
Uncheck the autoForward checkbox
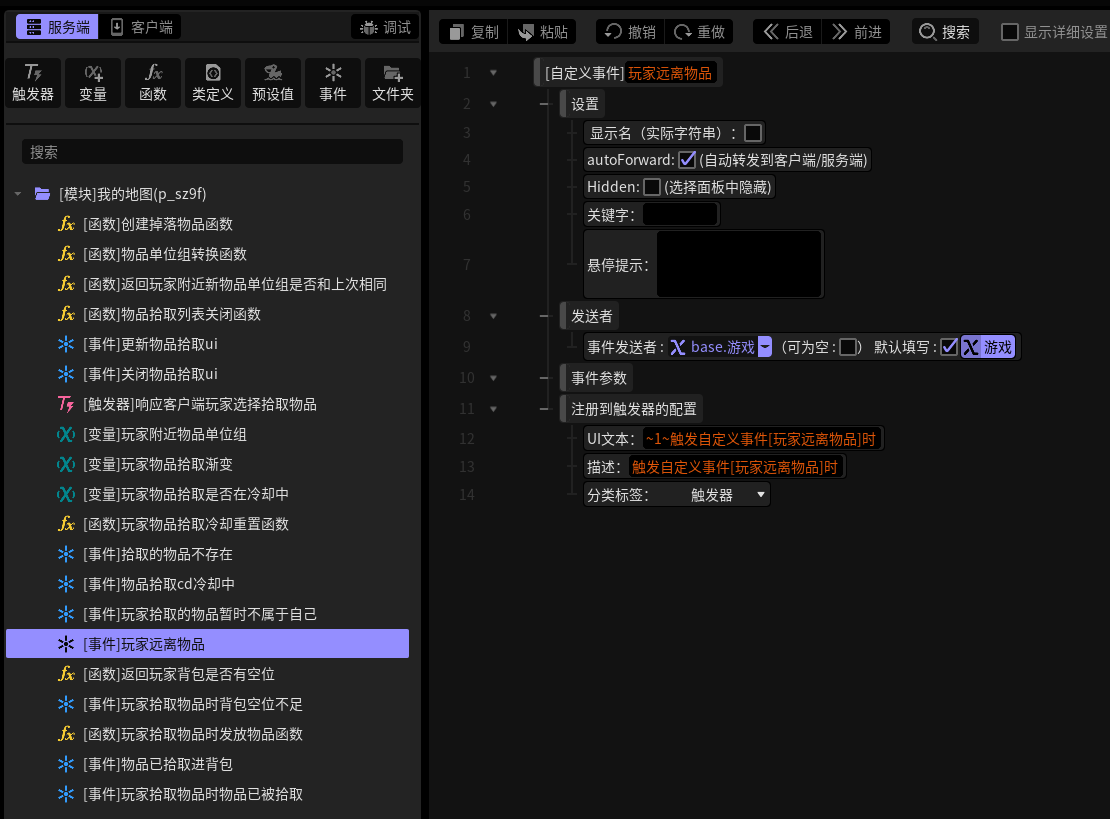pyautogui.click(x=687, y=160)
